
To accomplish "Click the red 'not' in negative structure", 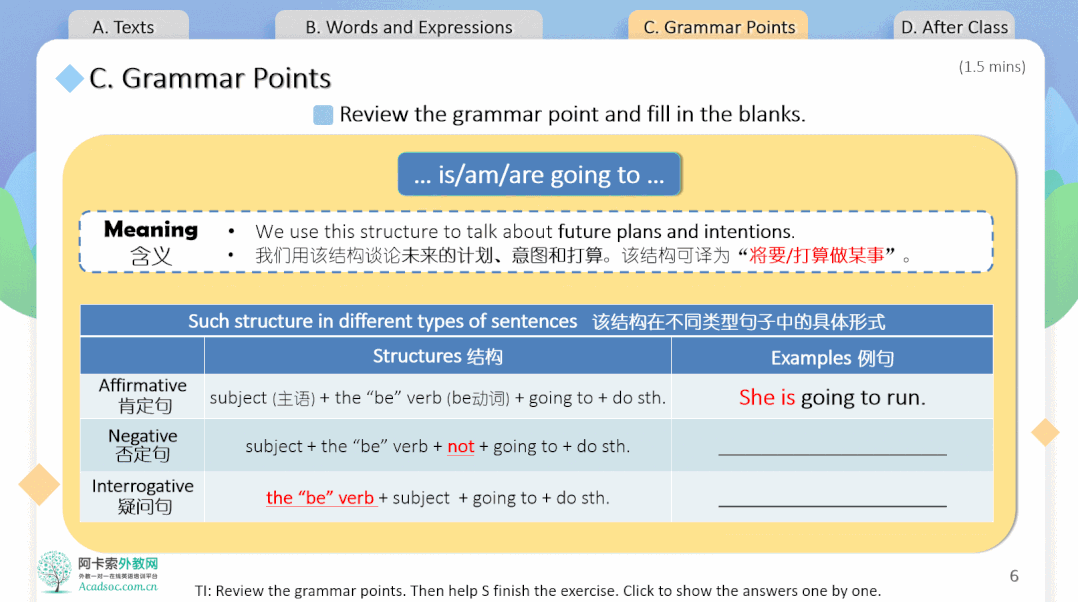I will 461,447.
